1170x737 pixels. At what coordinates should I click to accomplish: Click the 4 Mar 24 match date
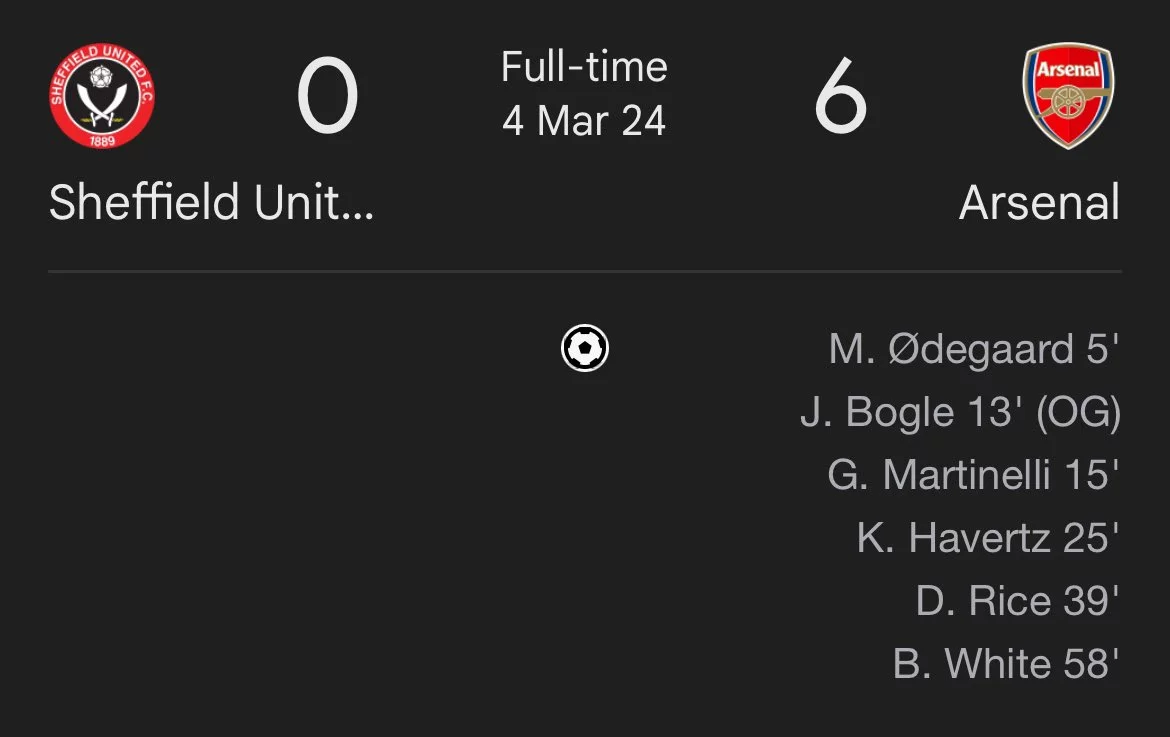[584, 121]
